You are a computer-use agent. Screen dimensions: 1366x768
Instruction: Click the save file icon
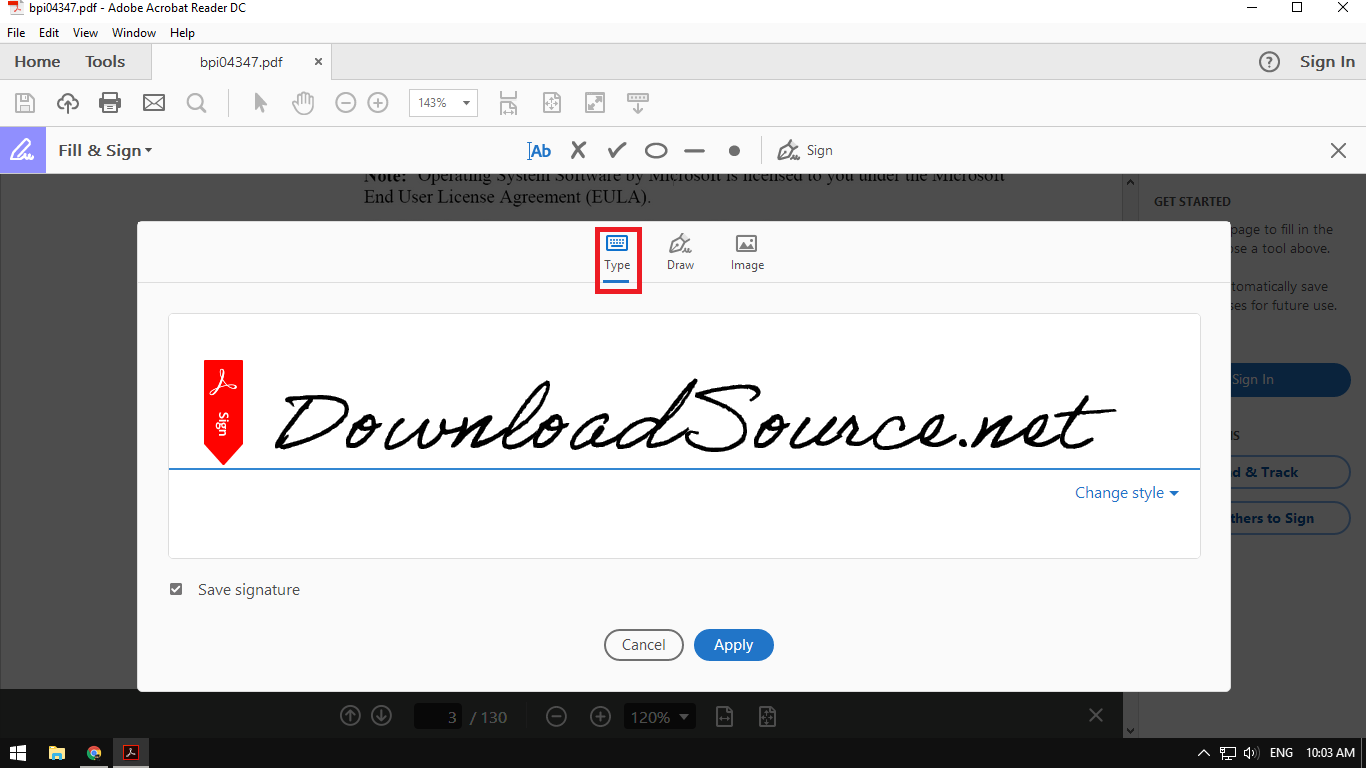[25, 102]
